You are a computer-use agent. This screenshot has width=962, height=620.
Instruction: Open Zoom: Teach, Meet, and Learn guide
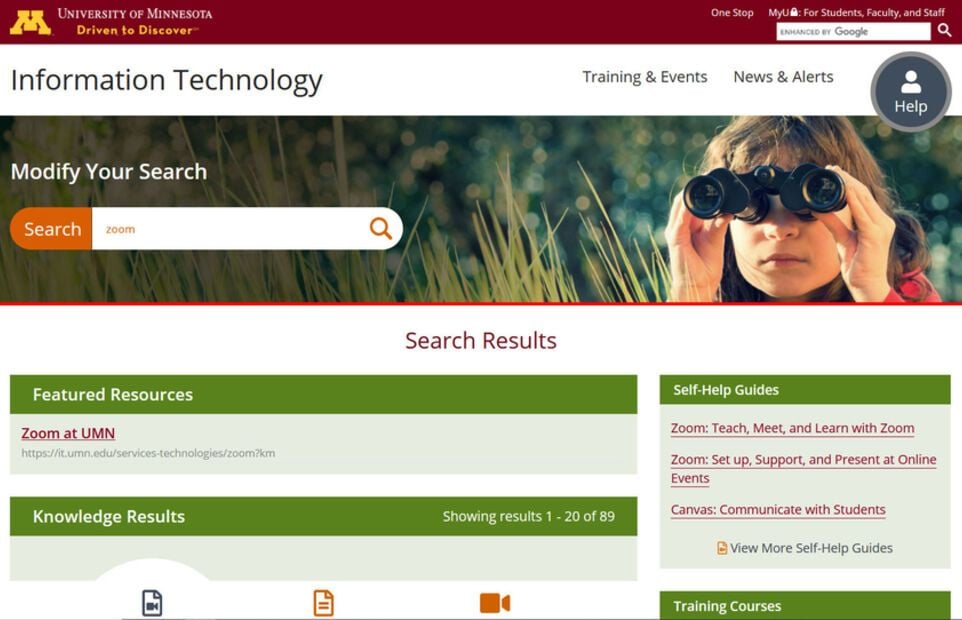[792, 428]
